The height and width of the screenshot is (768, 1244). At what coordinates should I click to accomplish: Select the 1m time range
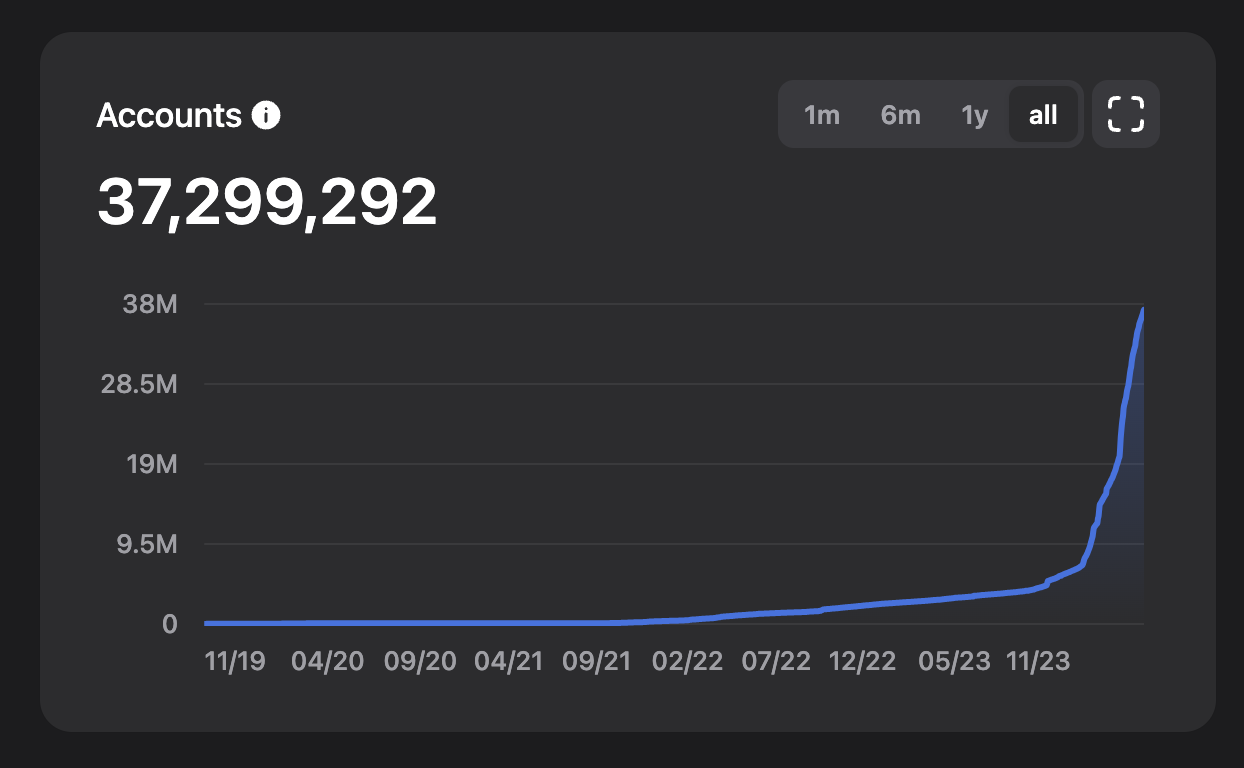(822, 115)
